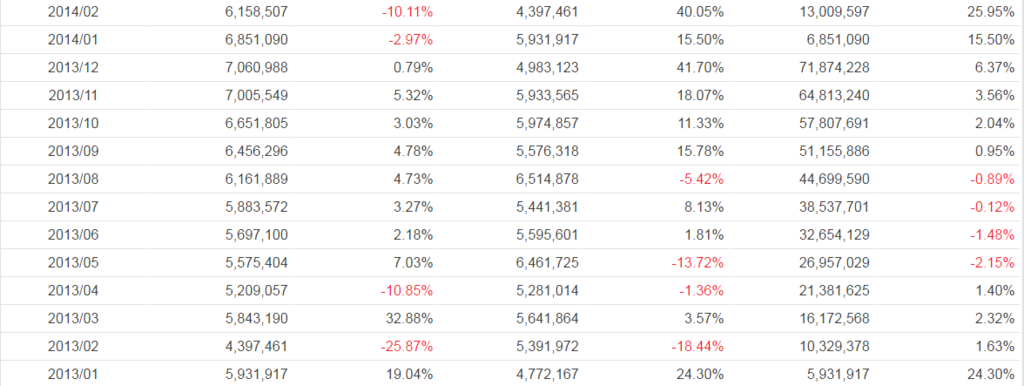Select the -10.85% cell
1024x386 pixels.
[x=406, y=291]
